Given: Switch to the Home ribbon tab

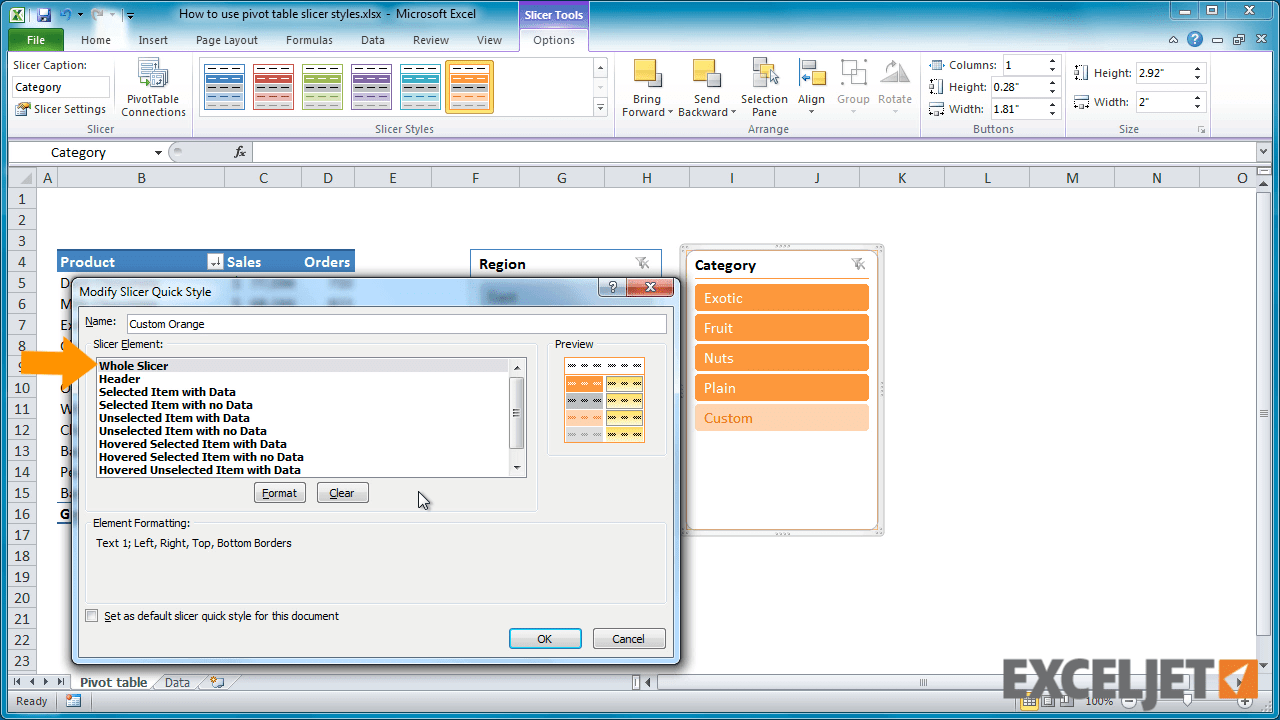Looking at the screenshot, I should click(x=95, y=40).
